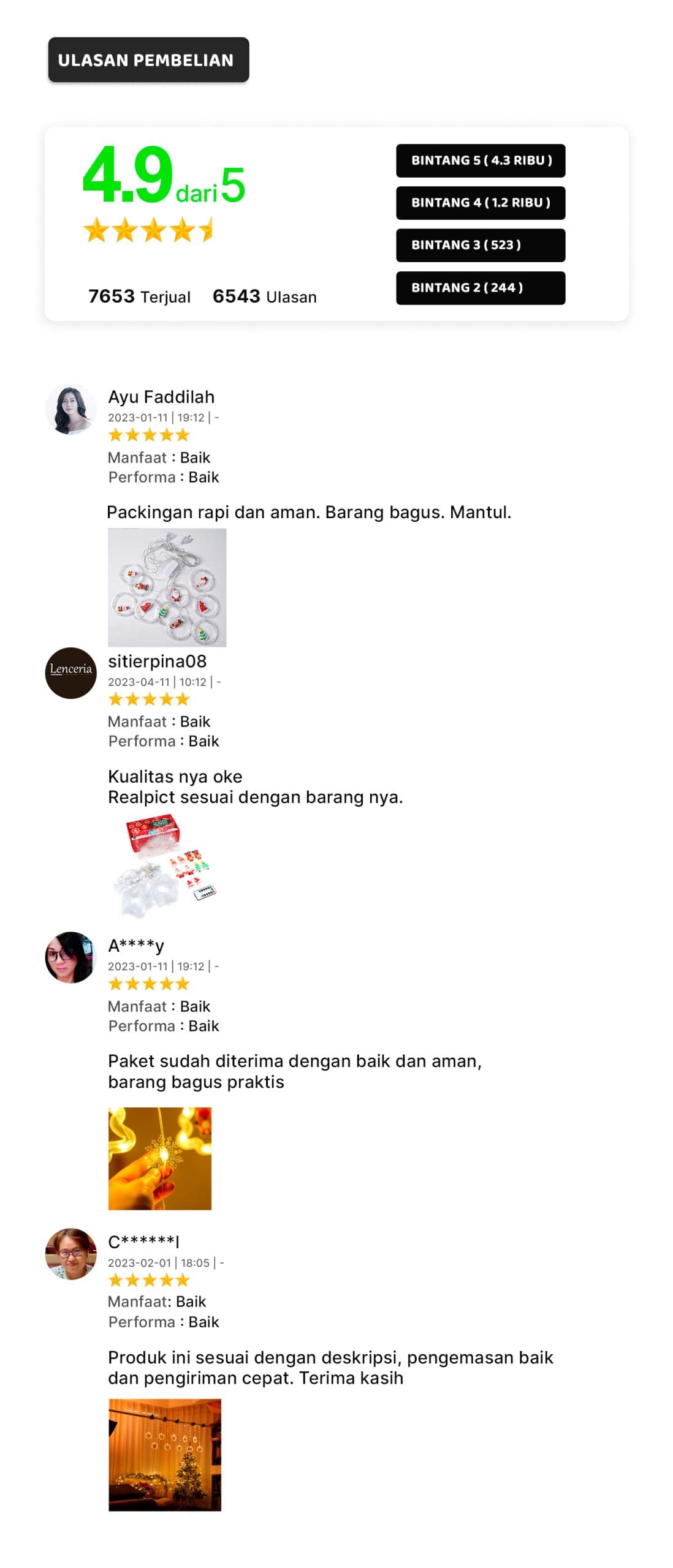
Task: Select the BINTANG 2 (244) filter
Action: coord(481,288)
